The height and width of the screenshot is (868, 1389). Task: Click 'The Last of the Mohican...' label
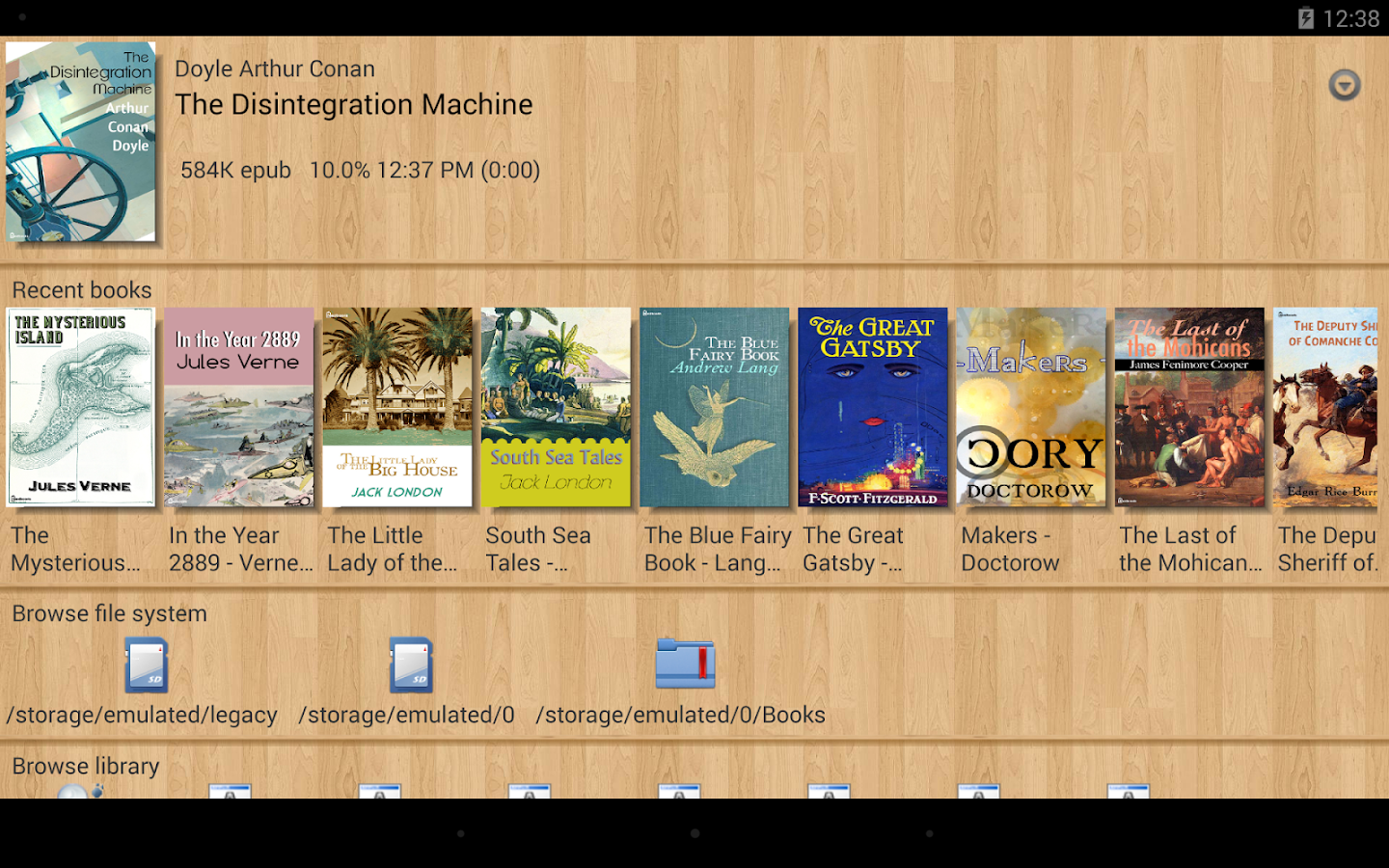tap(1190, 549)
